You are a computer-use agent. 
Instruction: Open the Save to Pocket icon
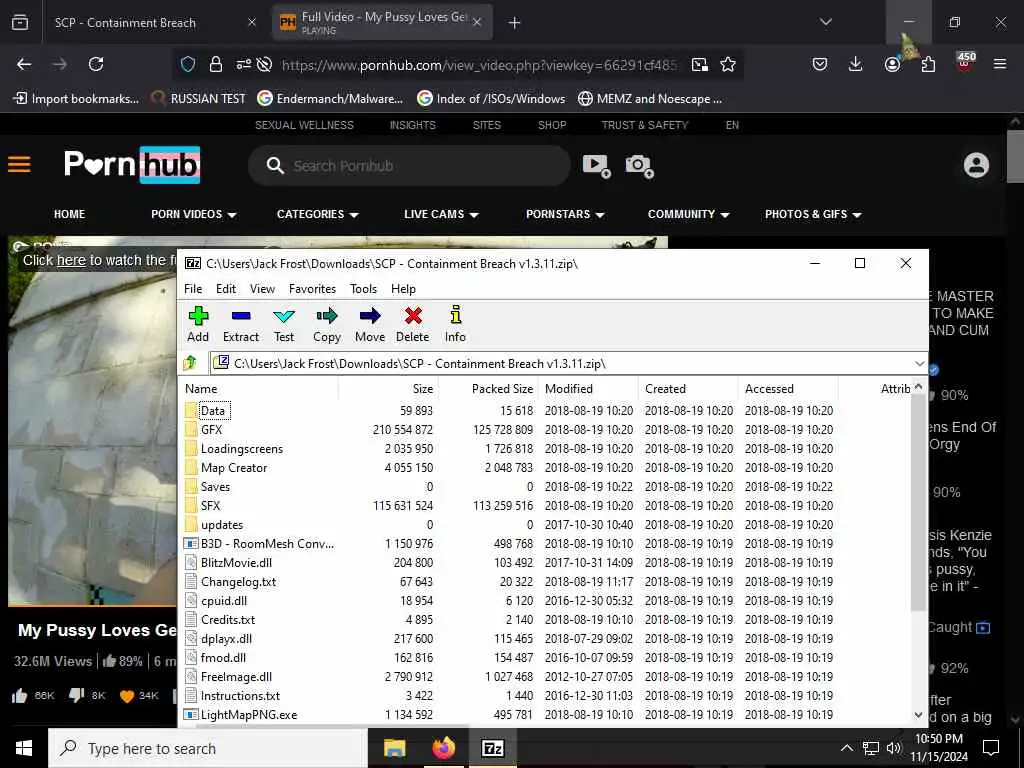[820, 64]
